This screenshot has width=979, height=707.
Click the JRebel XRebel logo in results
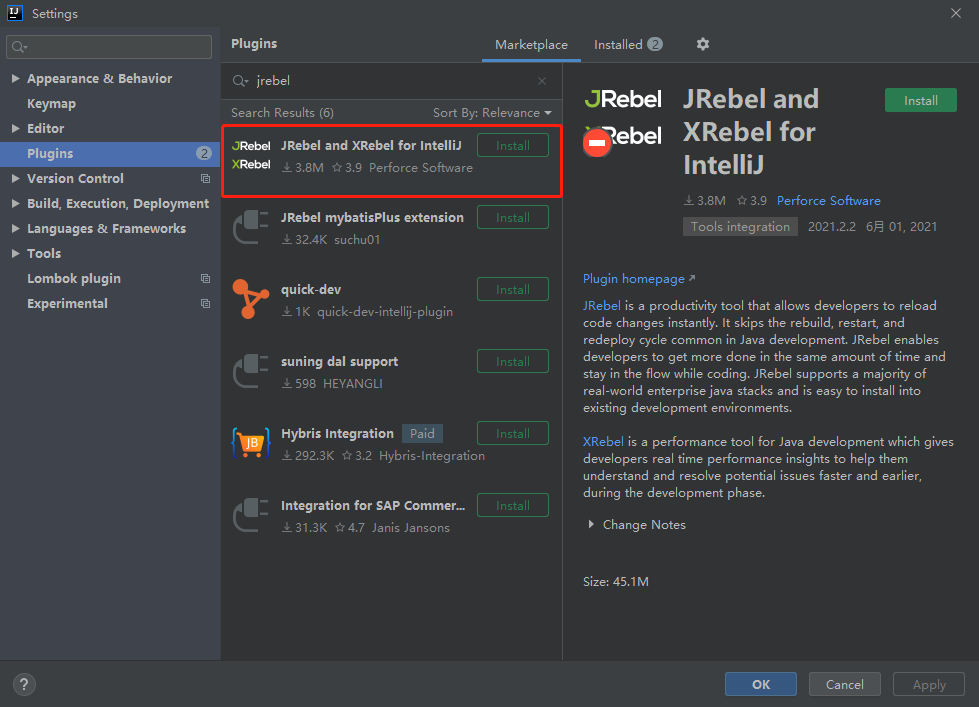tap(251, 155)
